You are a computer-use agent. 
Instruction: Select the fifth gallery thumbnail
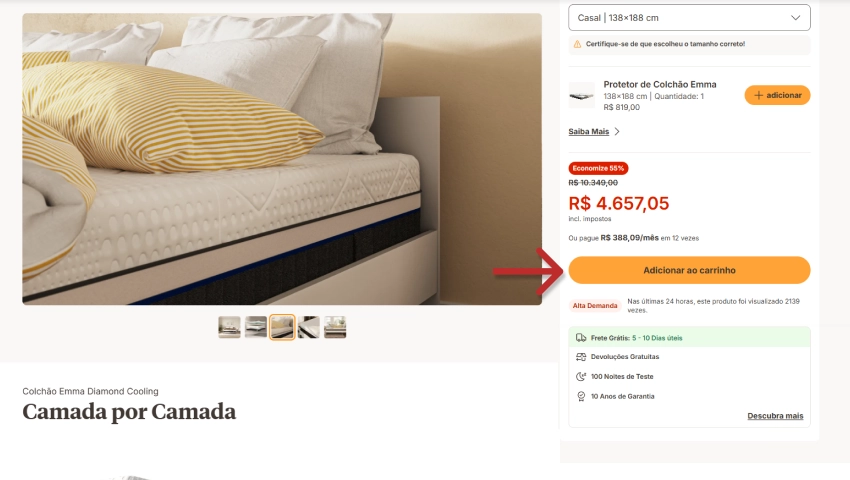click(335, 327)
